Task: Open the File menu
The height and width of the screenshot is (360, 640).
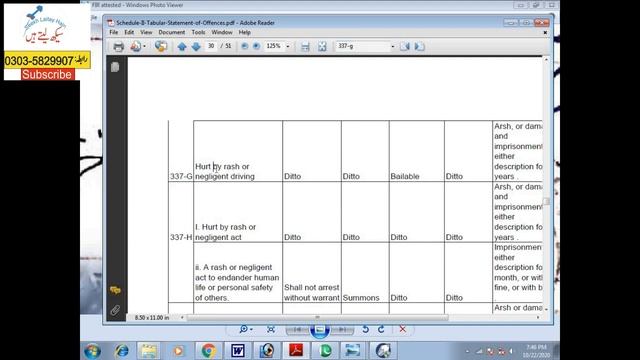Action: [113, 32]
